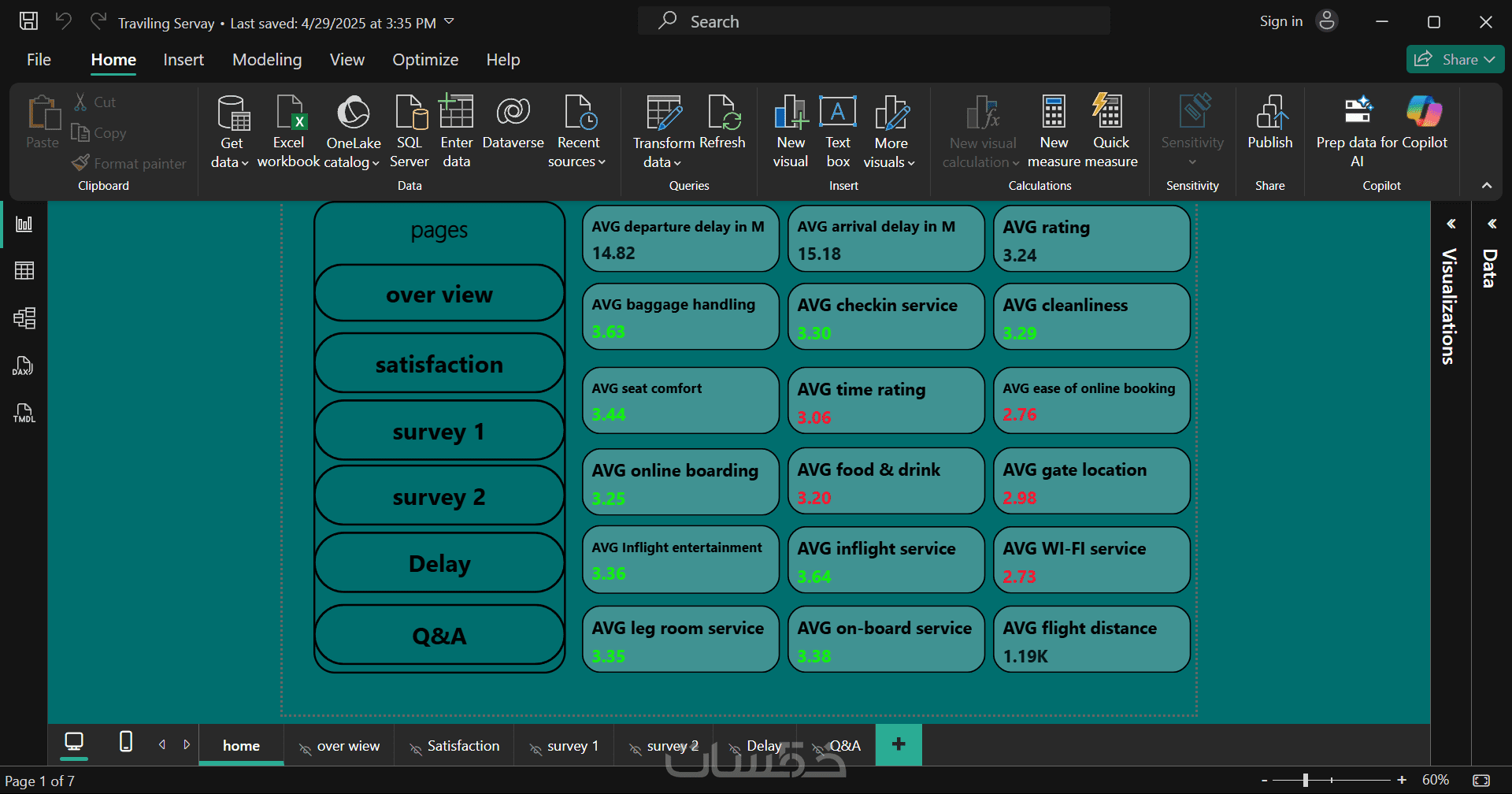Open the survey 1 page tab
Viewport: 1512px width, 794px height.
(x=564, y=746)
